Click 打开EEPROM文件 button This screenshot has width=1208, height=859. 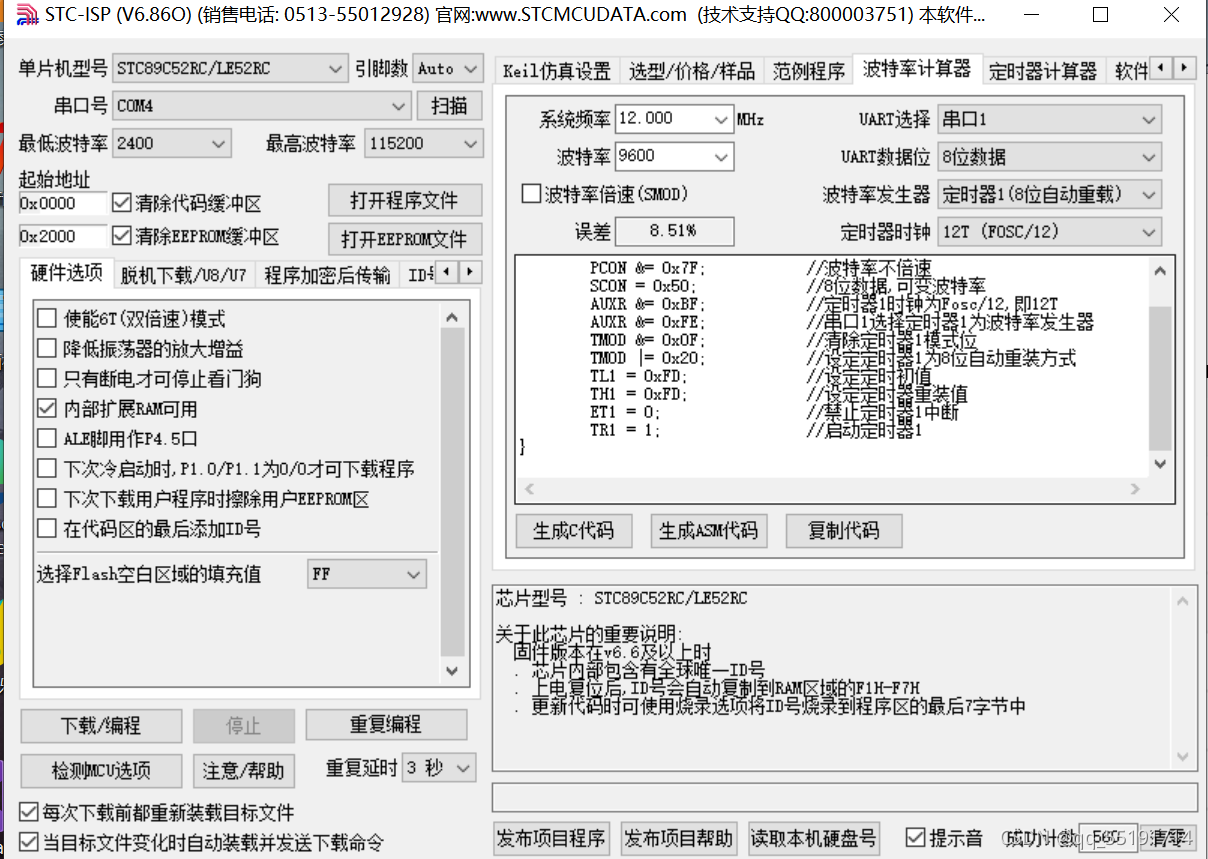click(405, 239)
